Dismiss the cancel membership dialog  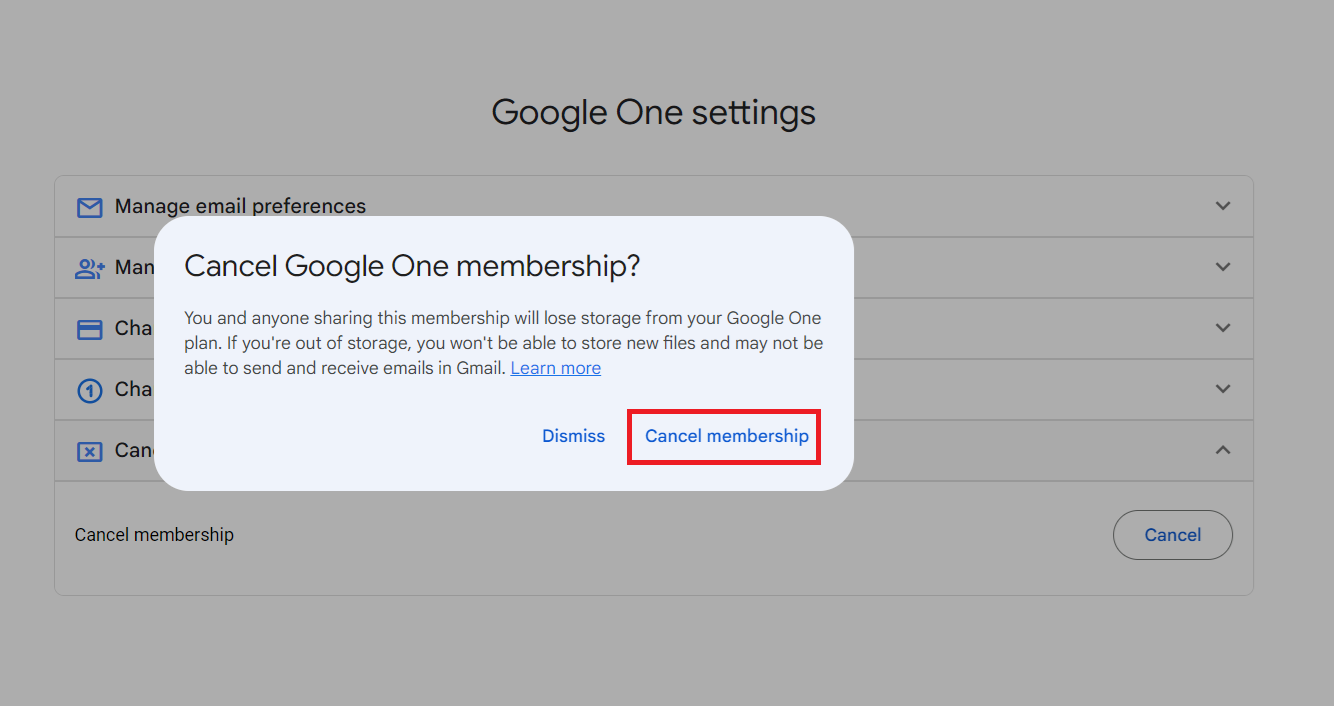point(573,436)
